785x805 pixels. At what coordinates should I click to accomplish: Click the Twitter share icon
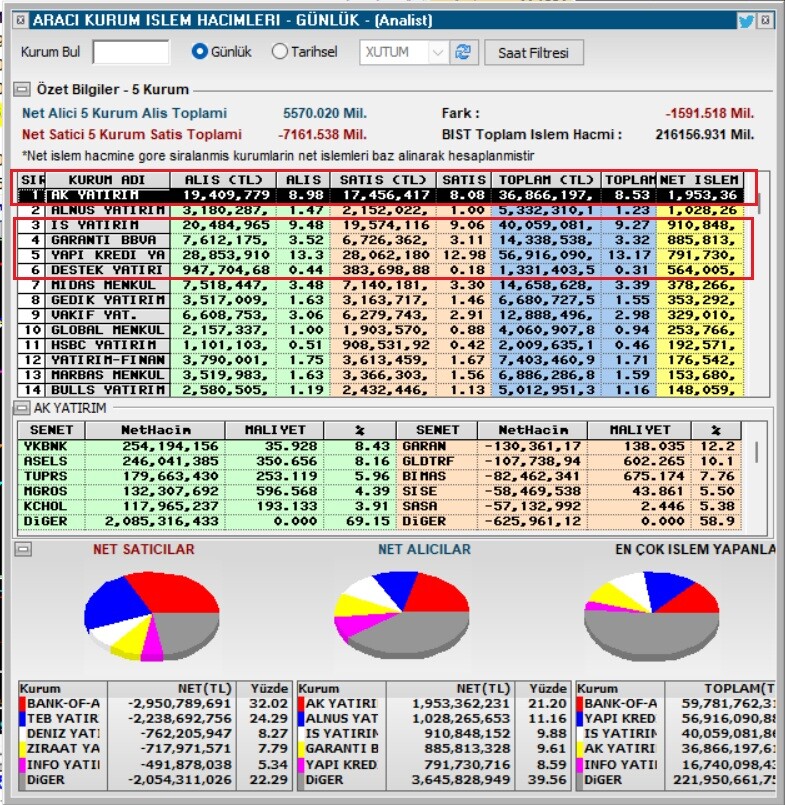tap(746, 20)
